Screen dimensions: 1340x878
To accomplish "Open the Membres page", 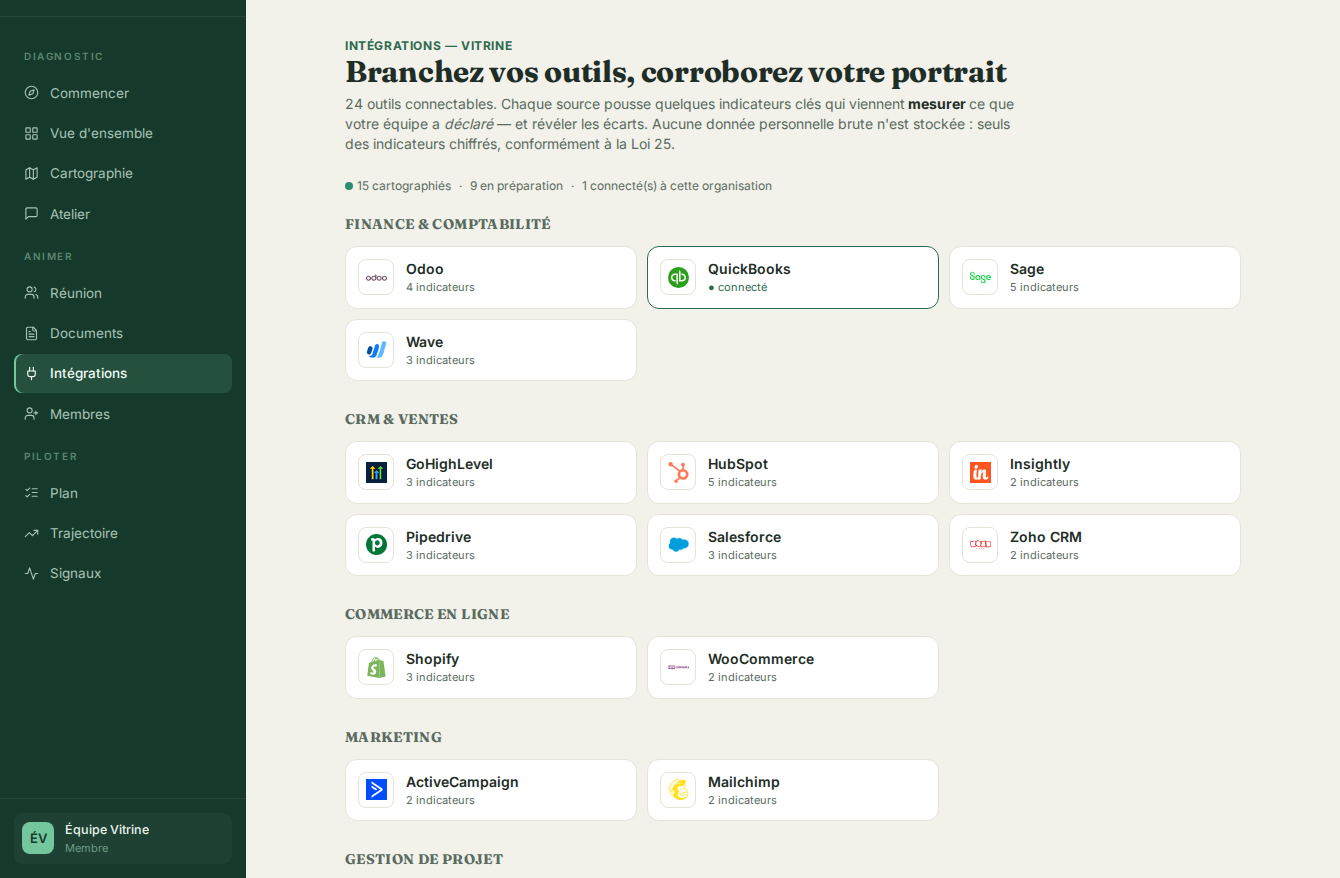I will tap(123, 414).
